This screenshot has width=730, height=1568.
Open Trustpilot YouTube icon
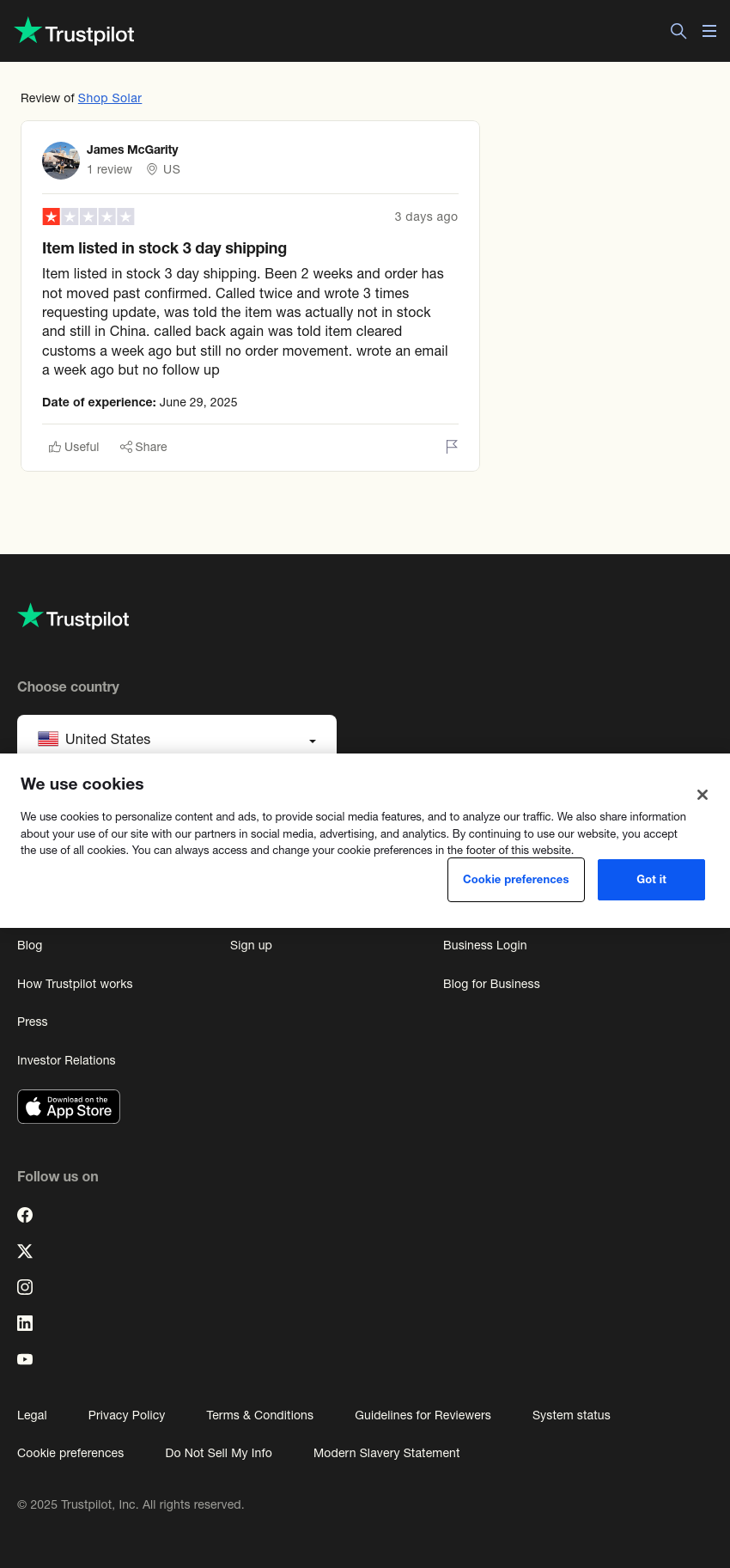coord(25,1359)
